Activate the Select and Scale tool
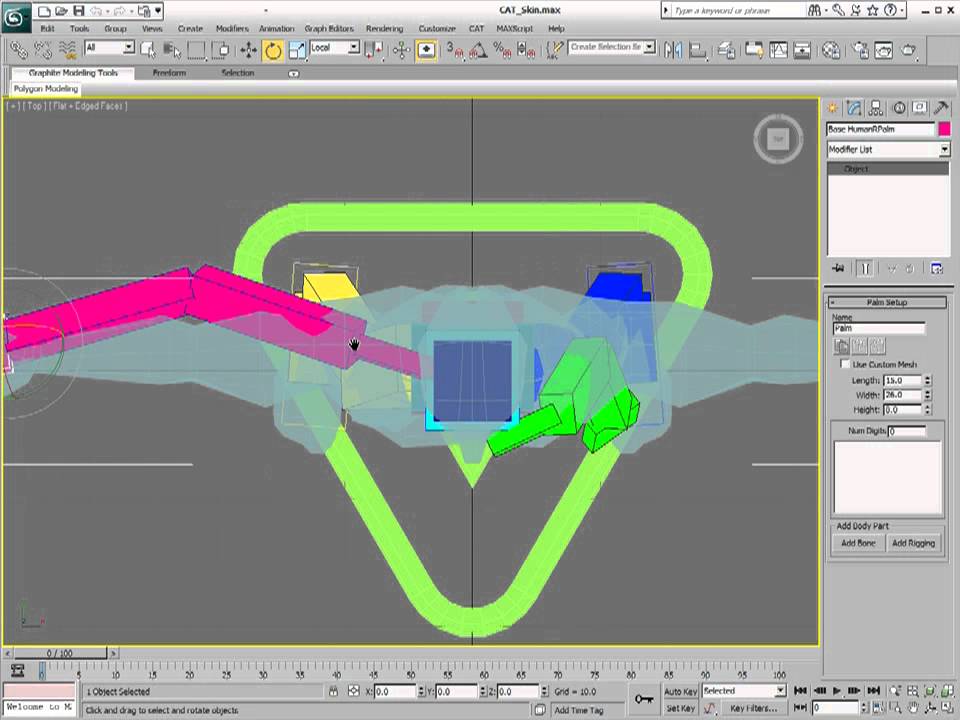Viewport: 960px width, 720px height. click(x=297, y=50)
